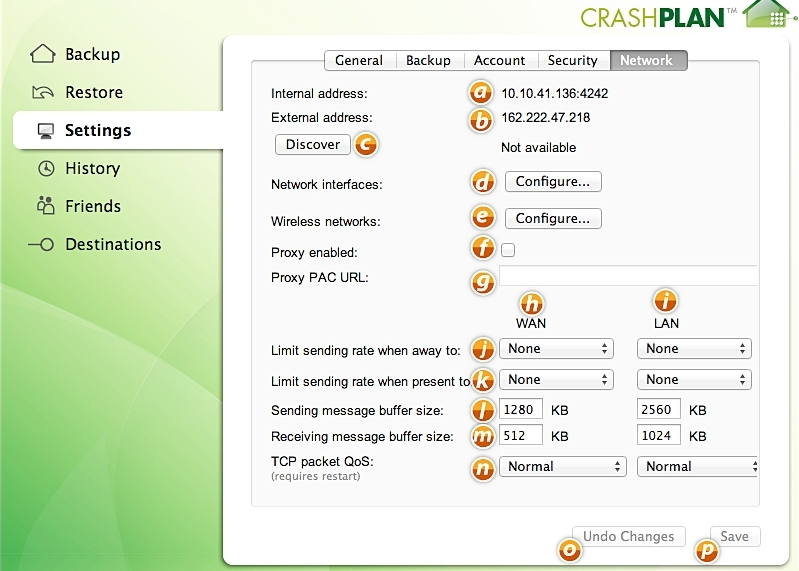The image size is (799, 571).
Task: Switch to the General tab
Action: point(359,60)
